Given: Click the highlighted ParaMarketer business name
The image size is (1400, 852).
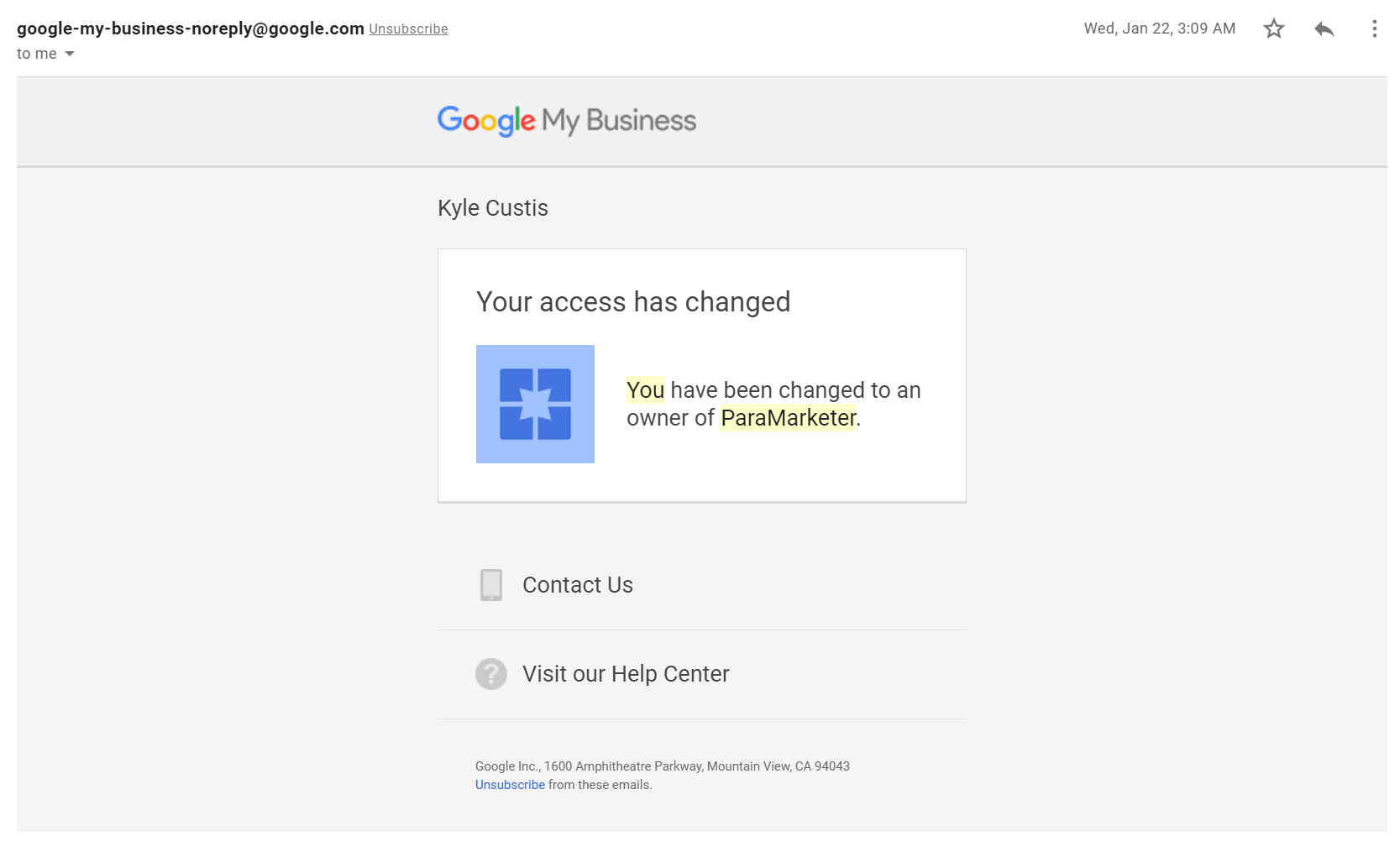Looking at the screenshot, I should pos(788,418).
